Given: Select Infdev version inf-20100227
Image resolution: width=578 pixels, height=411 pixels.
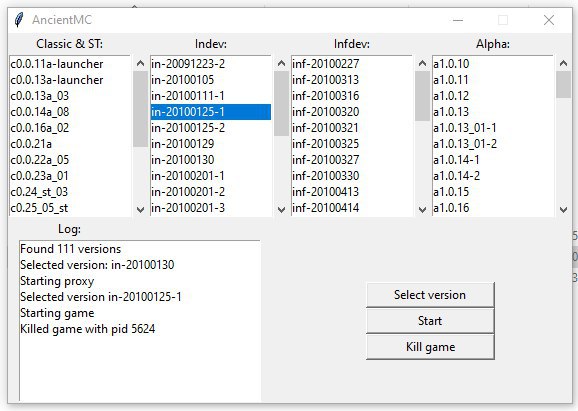Looking at the screenshot, I should click(352, 64).
